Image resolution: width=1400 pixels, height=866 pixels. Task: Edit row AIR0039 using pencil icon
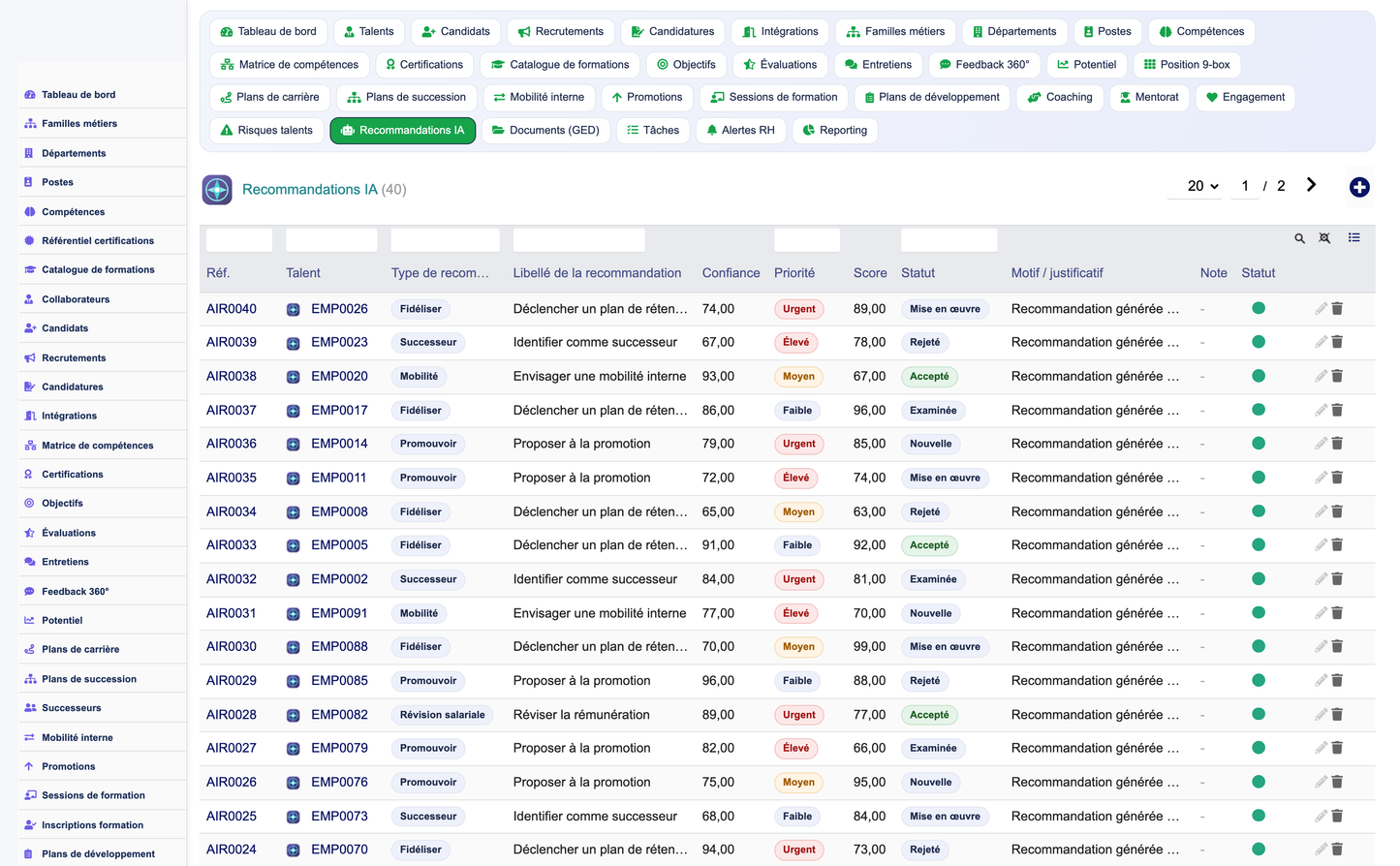point(1321,342)
